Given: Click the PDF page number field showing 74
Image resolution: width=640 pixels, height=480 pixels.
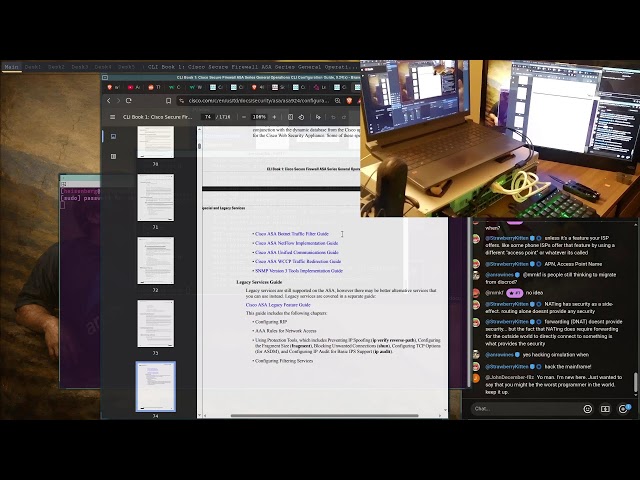Looking at the screenshot, I should 208,117.
